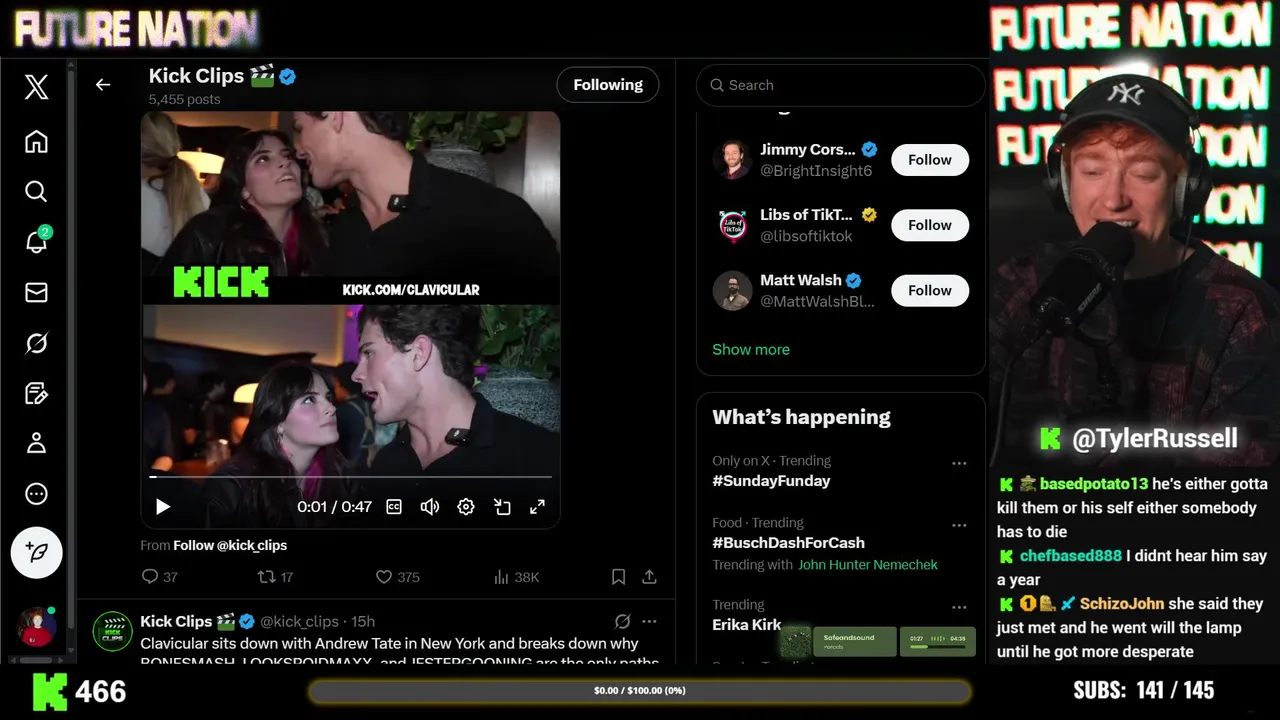
Task: Open video playback settings gear
Action: click(466, 507)
